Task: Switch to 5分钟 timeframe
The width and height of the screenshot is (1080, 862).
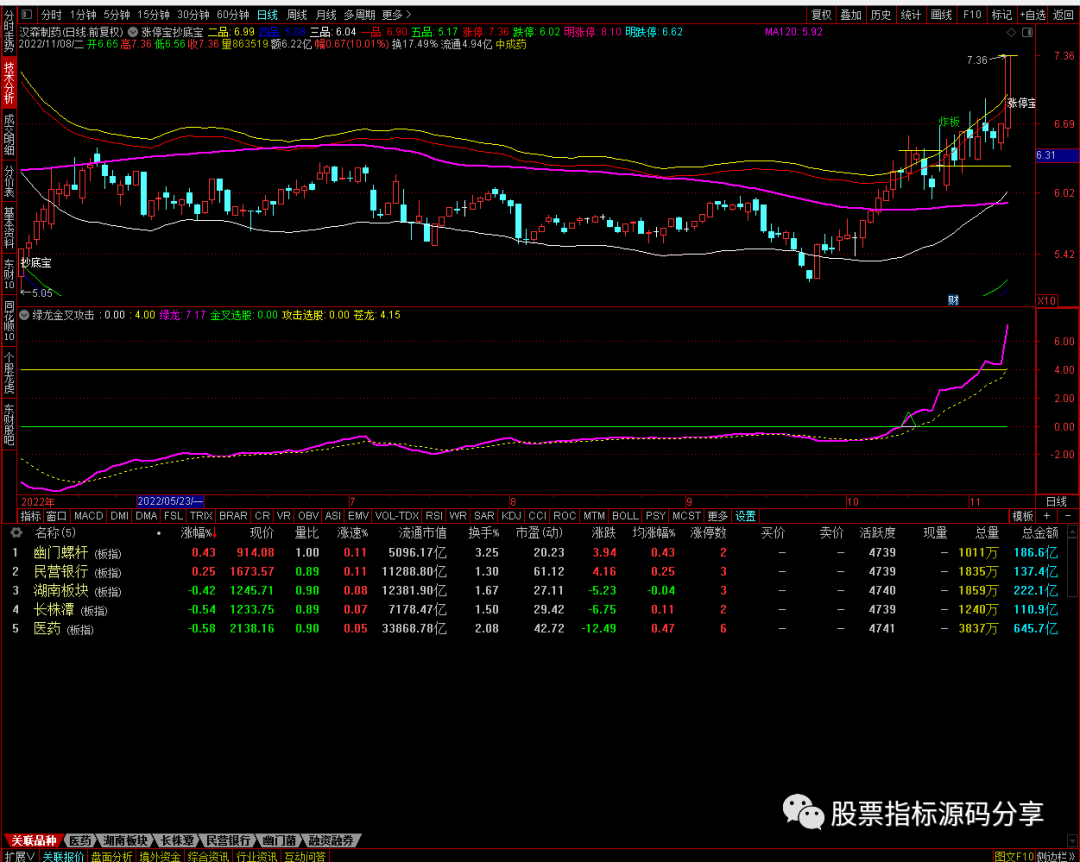Action: click(x=117, y=14)
